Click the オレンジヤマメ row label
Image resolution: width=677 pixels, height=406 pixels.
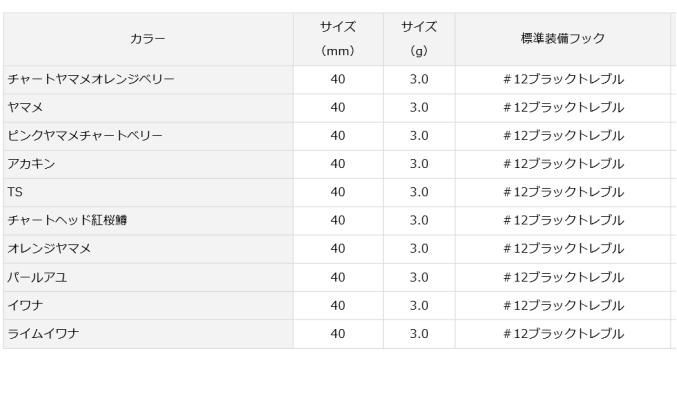coord(49,248)
